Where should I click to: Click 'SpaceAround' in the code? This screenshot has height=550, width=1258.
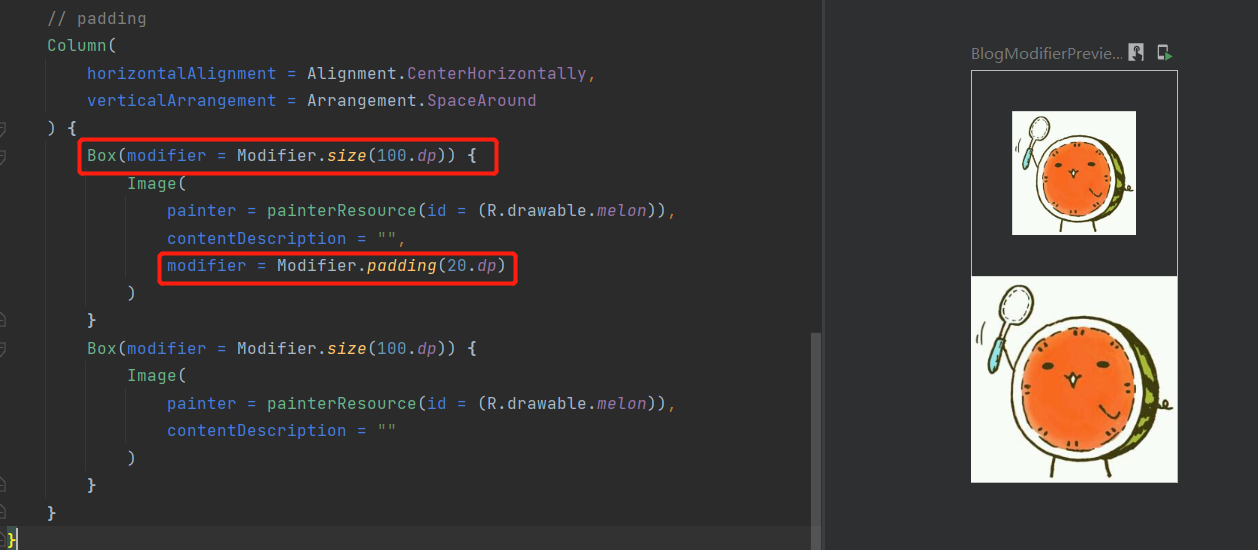click(482, 100)
